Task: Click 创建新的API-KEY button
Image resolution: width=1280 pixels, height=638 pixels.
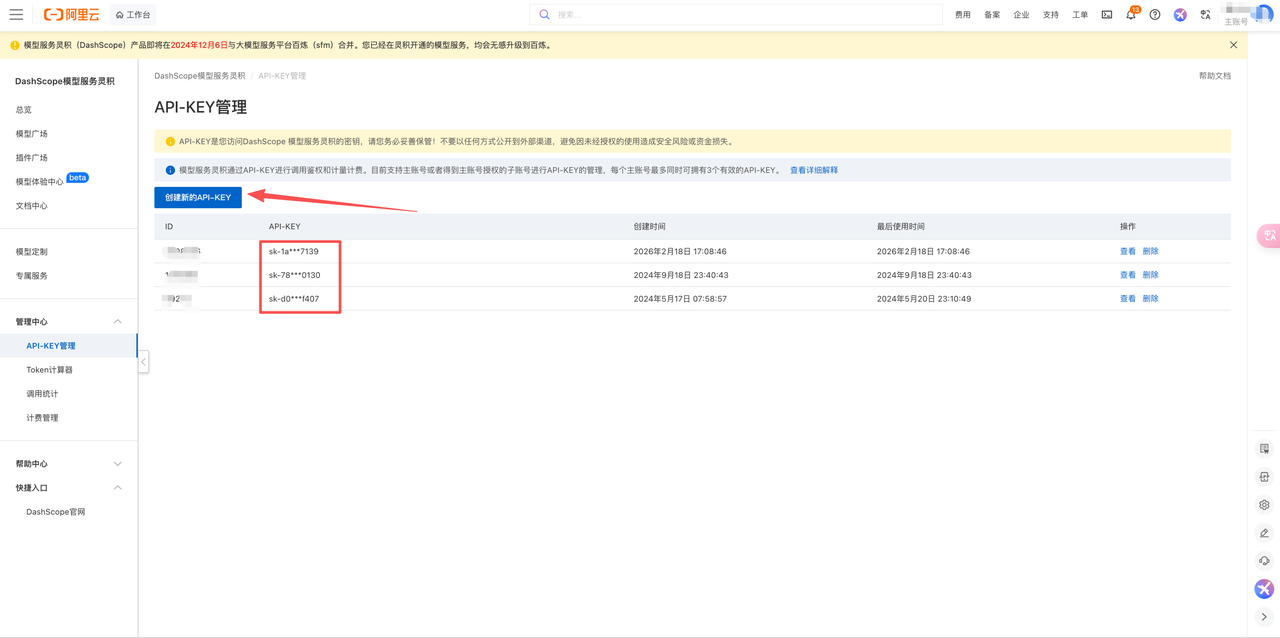Action: (x=198, y=197)
